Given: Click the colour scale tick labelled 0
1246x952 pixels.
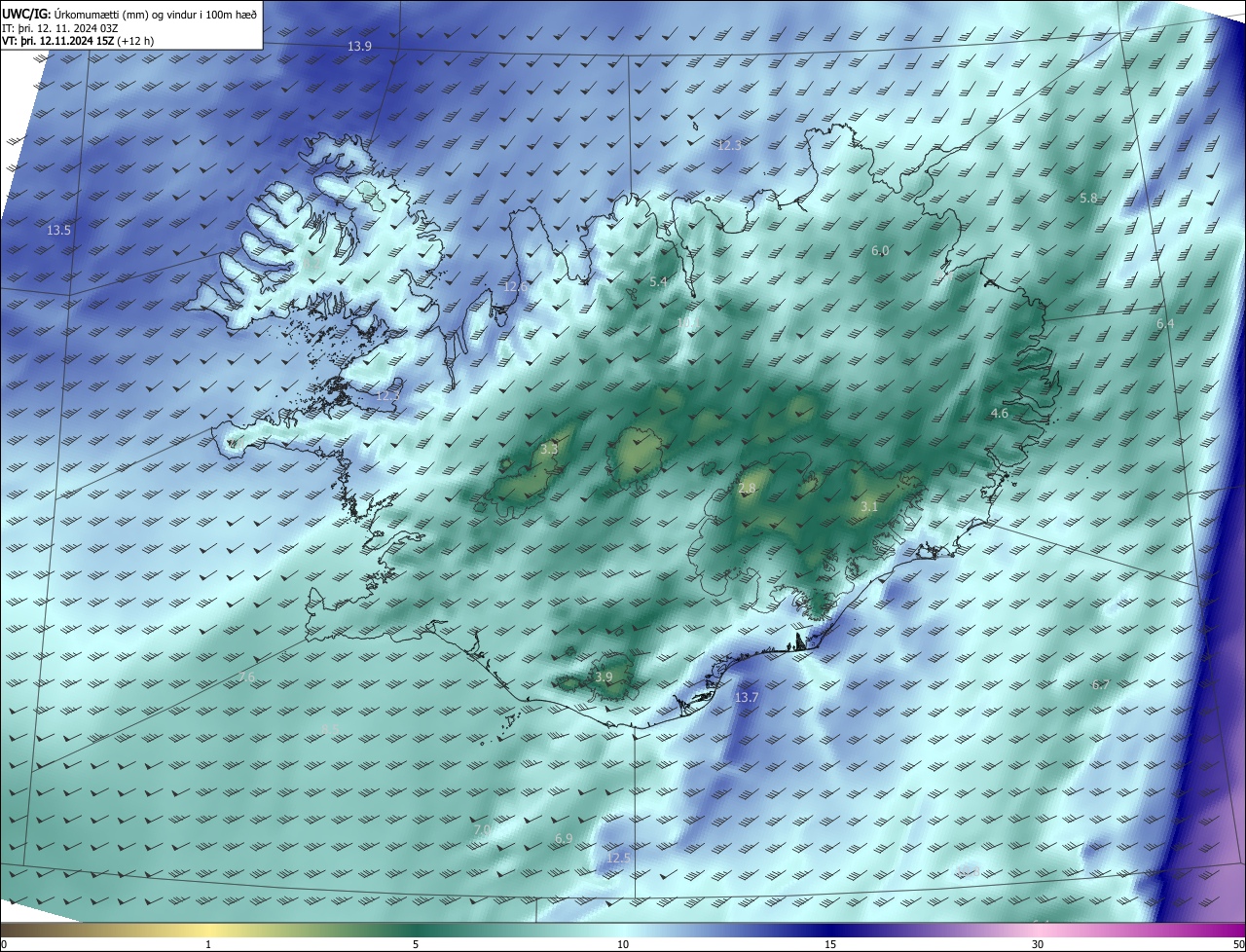Looking at the screenshot, I should click(x=3, y=945).
